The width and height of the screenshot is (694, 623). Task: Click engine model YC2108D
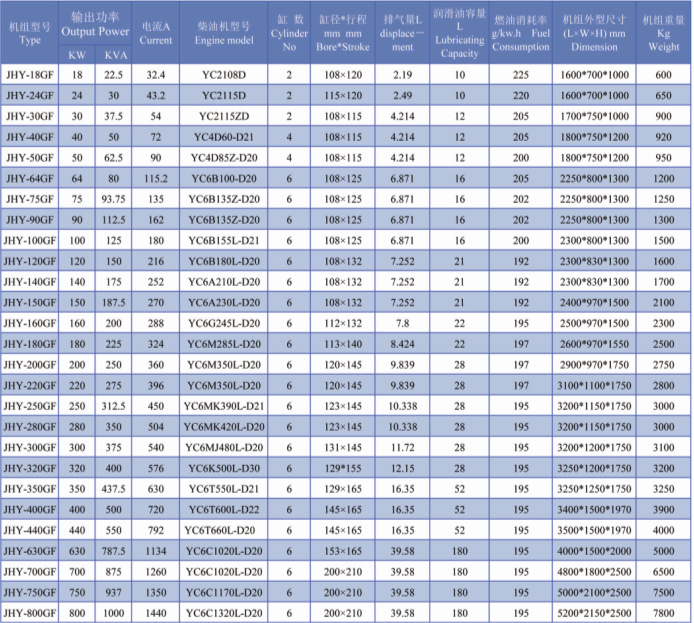point(224,75)
